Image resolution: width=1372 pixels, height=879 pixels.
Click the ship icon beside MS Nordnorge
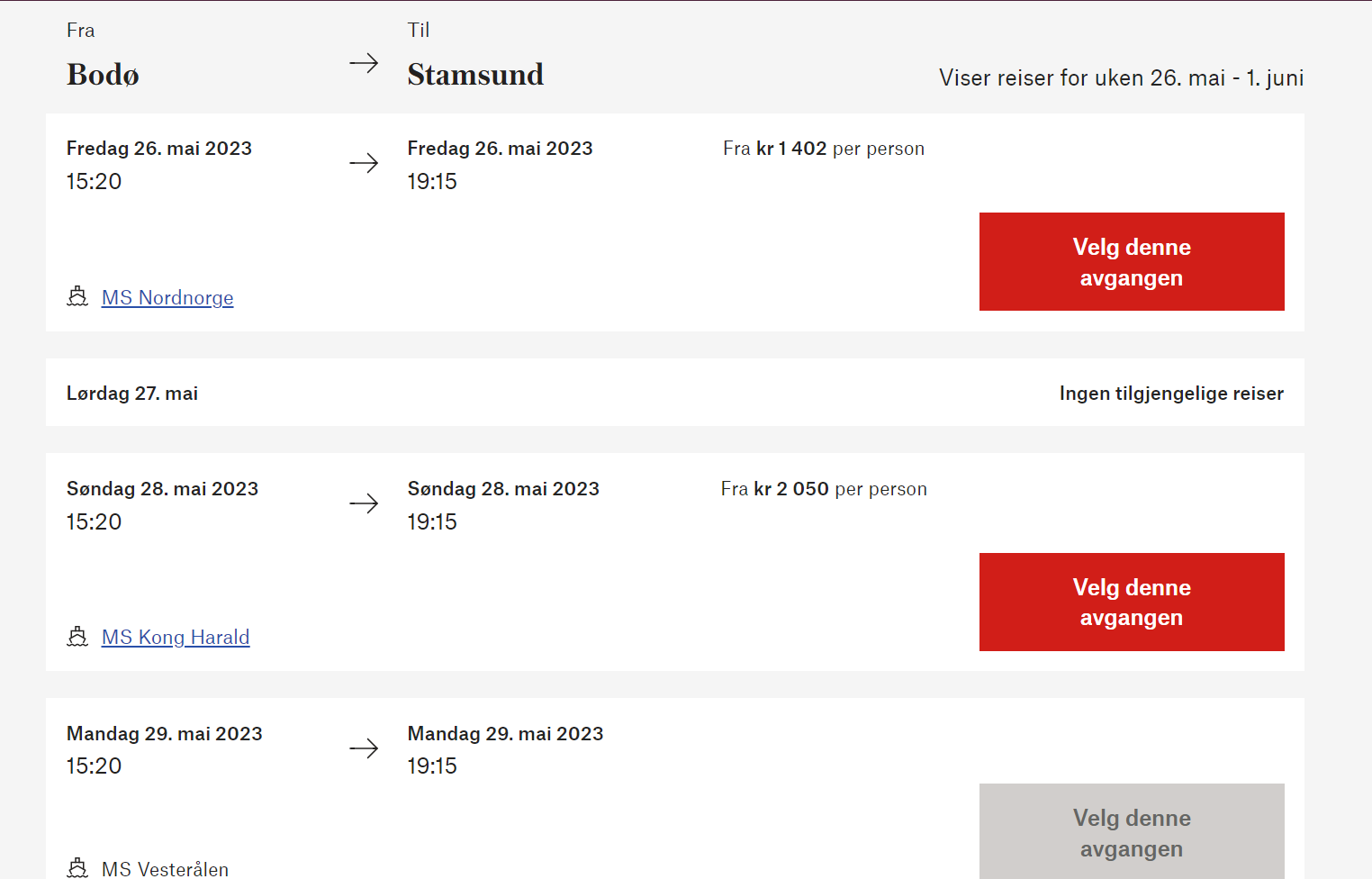coord(77,296)
